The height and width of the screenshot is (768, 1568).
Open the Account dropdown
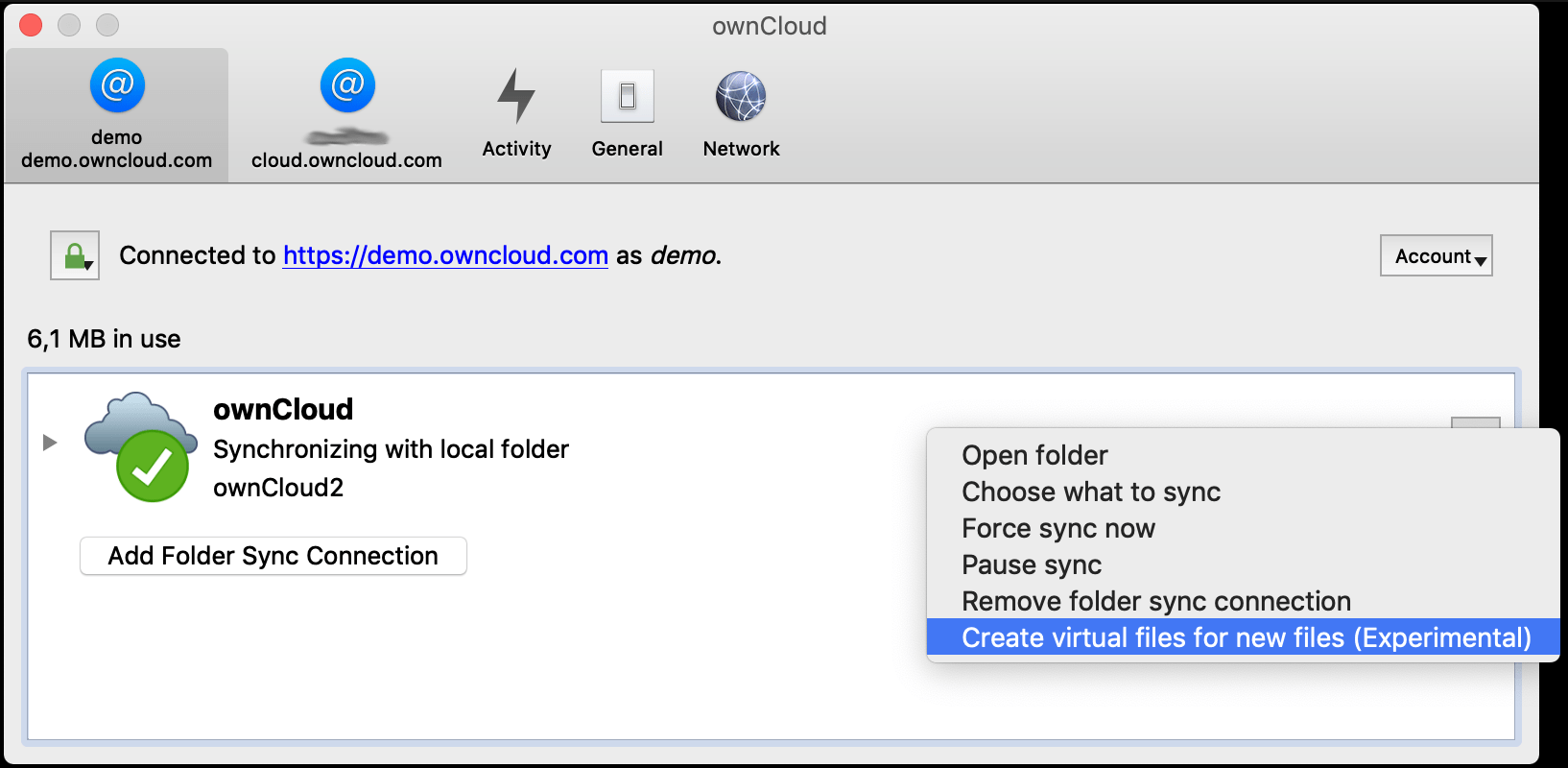click(1436, 255)
